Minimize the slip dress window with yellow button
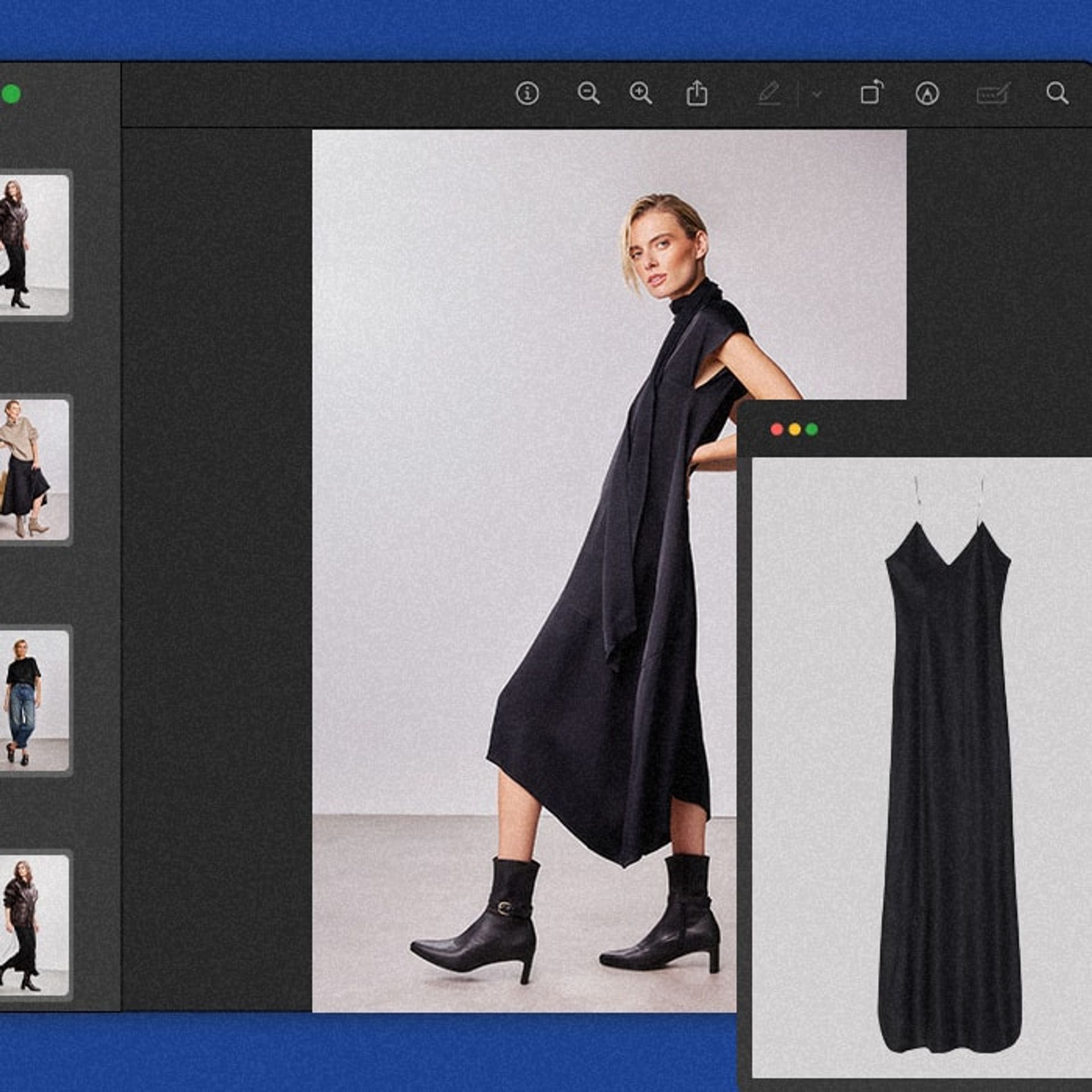 pos(795,429)
